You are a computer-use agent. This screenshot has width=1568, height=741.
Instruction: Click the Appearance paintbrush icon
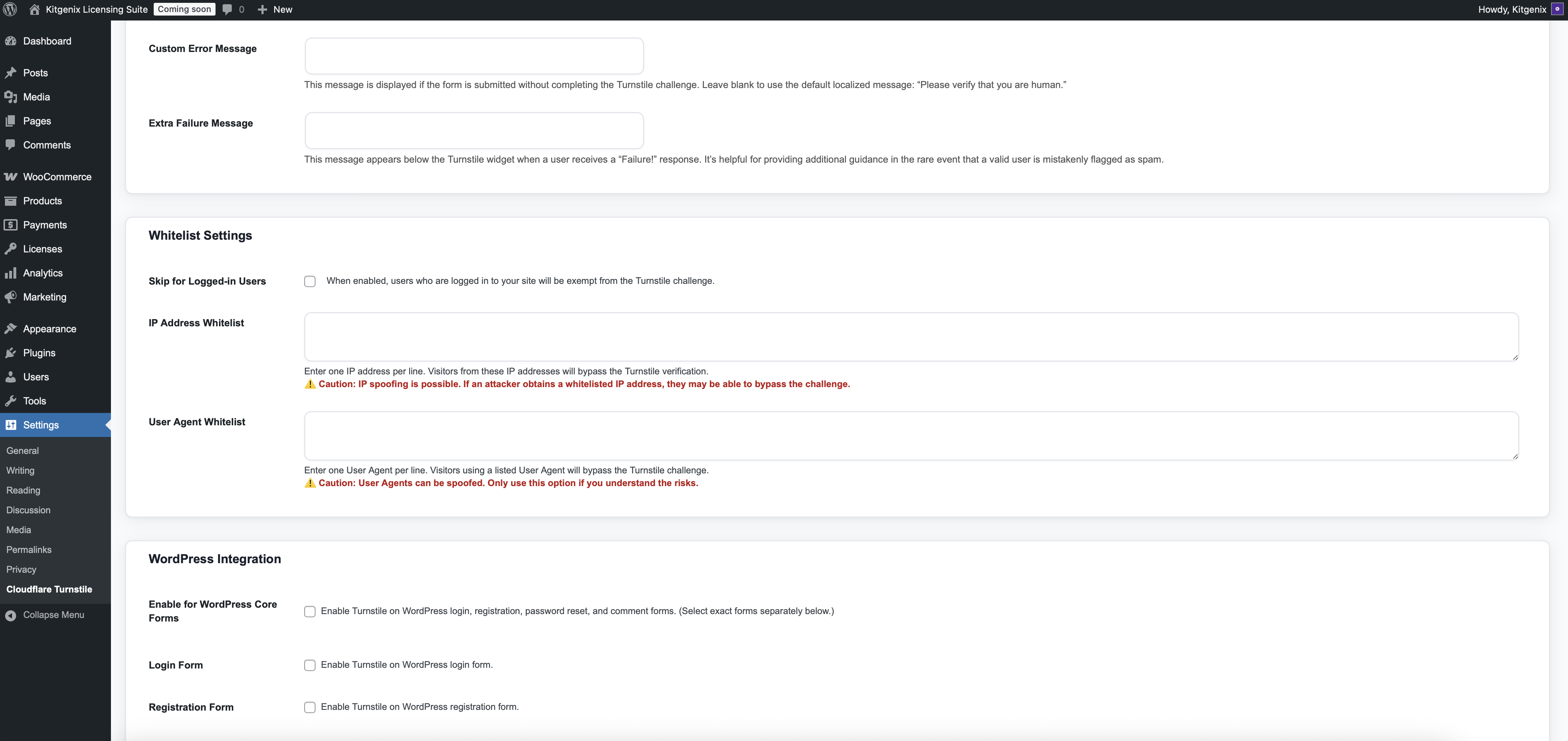(x=10, y=329)
